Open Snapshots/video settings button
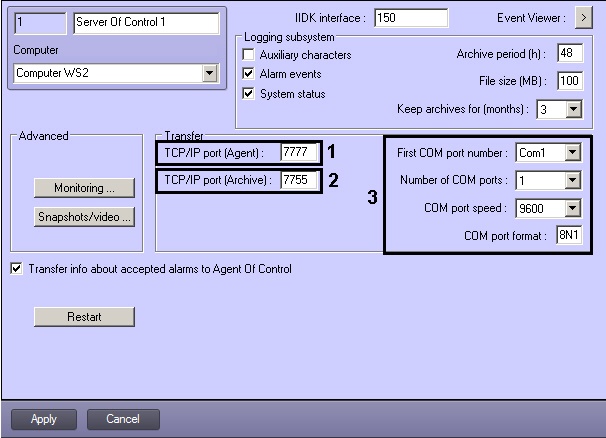The height and width of the screenshot is (438, 606). [84, 216]
